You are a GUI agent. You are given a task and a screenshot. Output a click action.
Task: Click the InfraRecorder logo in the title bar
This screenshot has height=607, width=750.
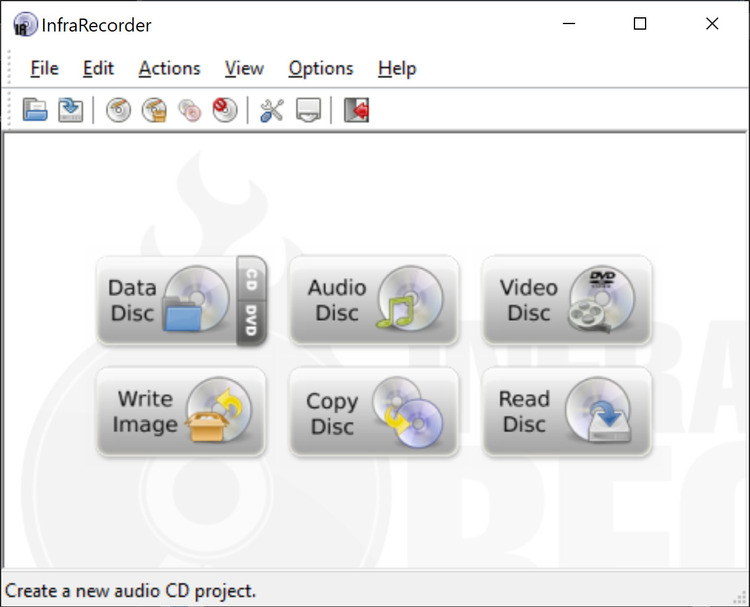click(25, 24)
